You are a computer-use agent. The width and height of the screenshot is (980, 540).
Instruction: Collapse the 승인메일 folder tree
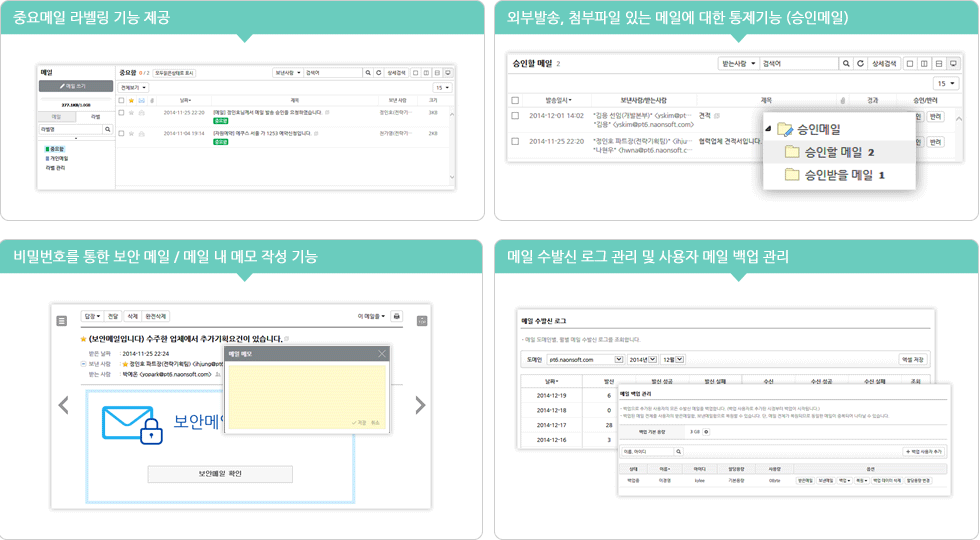click(x=768, y=130)
